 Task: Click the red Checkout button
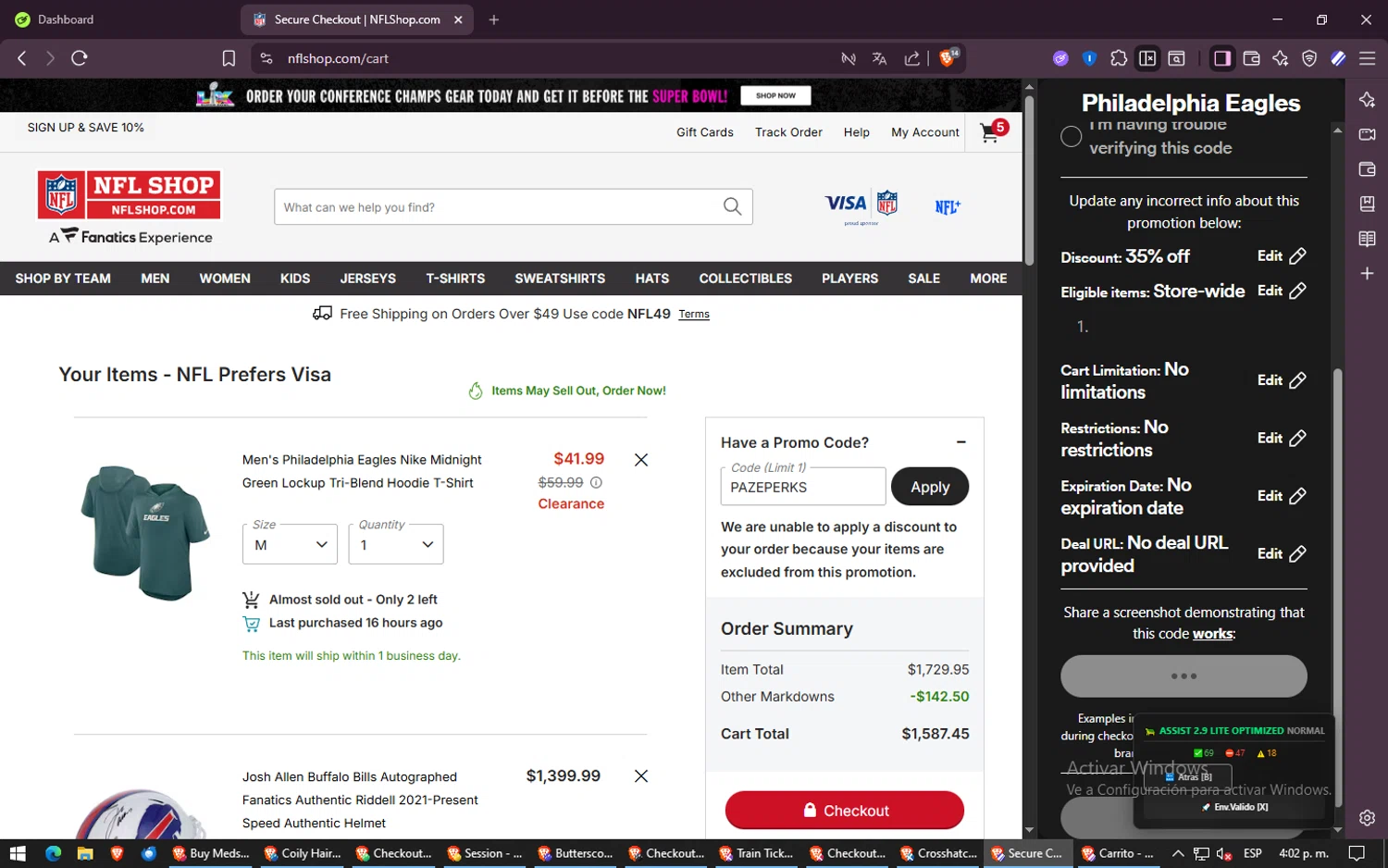(844, 811)
